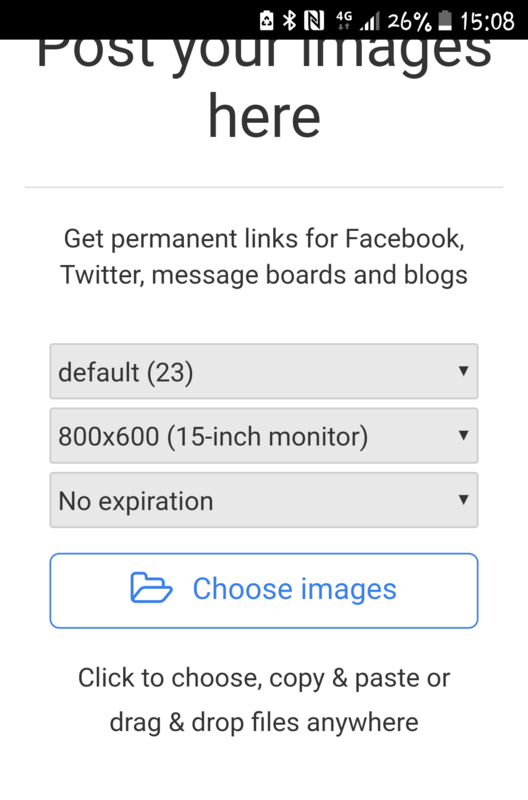528x800 pixels.
Task: Open the No expiration dropdown
Action: 264,500
